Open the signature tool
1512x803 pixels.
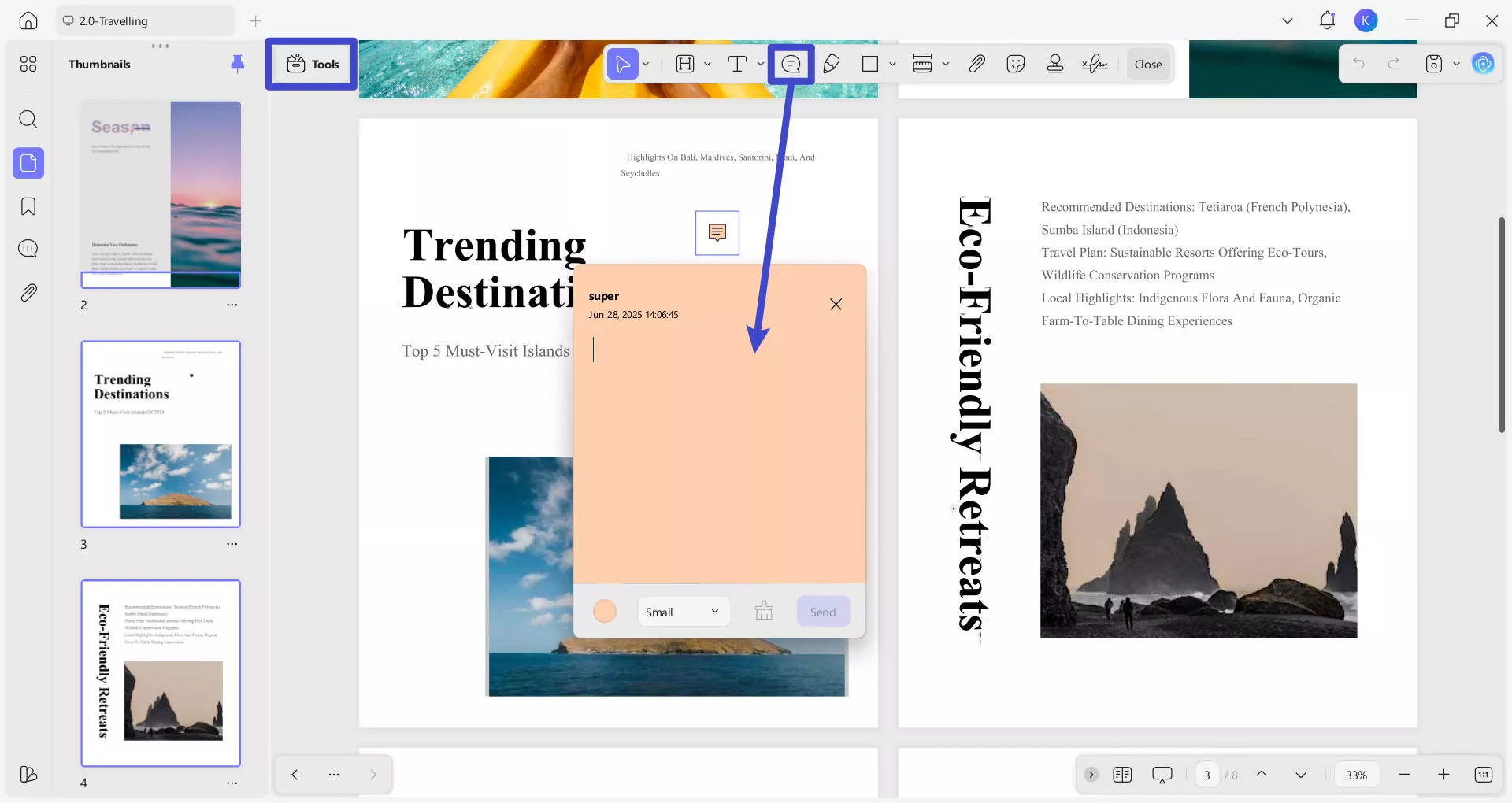click(1095, 64)
